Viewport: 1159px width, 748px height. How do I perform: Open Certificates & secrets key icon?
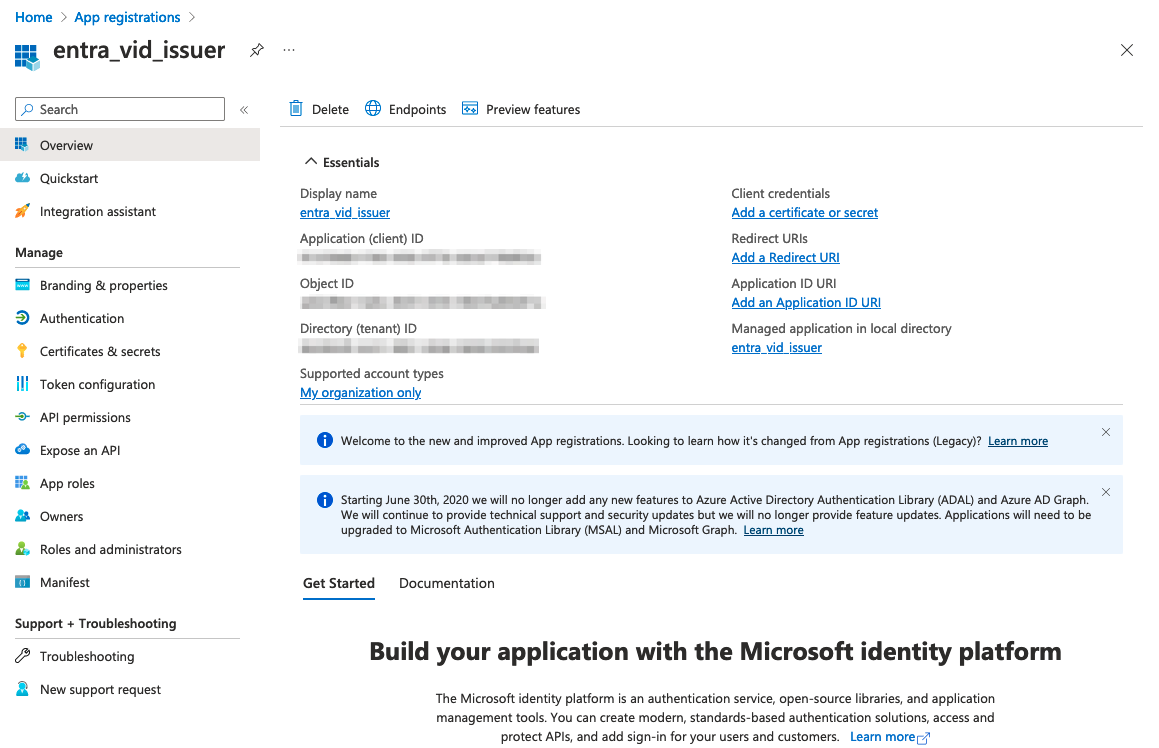tap(22, 351)
